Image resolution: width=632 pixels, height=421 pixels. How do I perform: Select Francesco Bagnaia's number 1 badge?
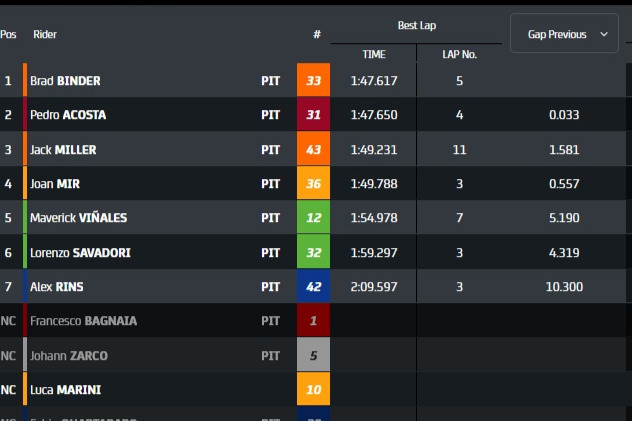[313, 320]
